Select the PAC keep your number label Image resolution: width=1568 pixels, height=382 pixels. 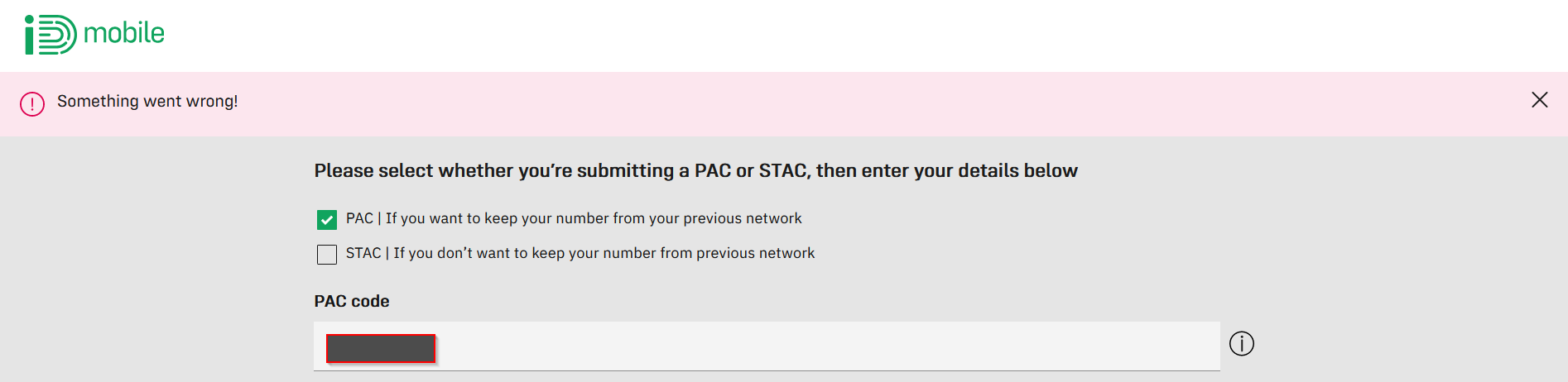pyautogui.click(x=574, y=218)
